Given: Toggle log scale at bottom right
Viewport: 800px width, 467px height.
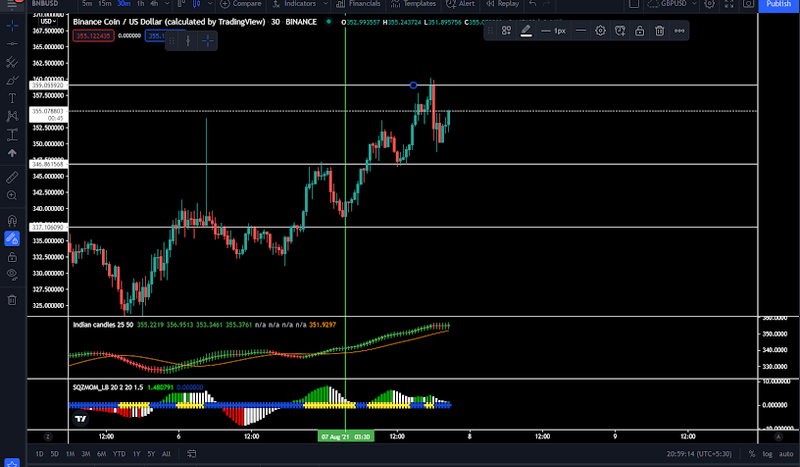Looking at the screenshot, I should [767, 454].
